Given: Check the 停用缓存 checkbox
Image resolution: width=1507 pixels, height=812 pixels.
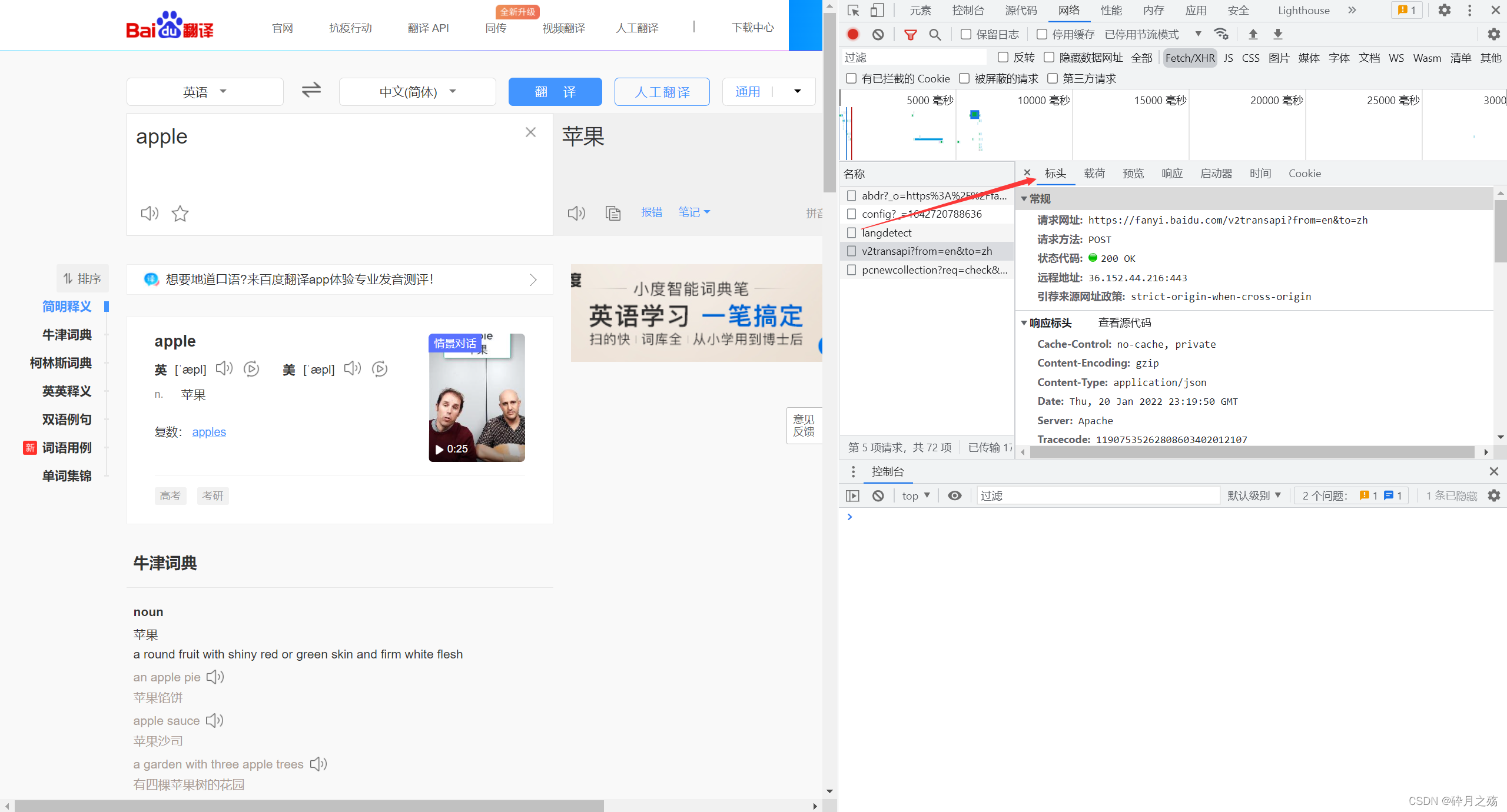Looking at the screenshot, I should (1042, 34).
